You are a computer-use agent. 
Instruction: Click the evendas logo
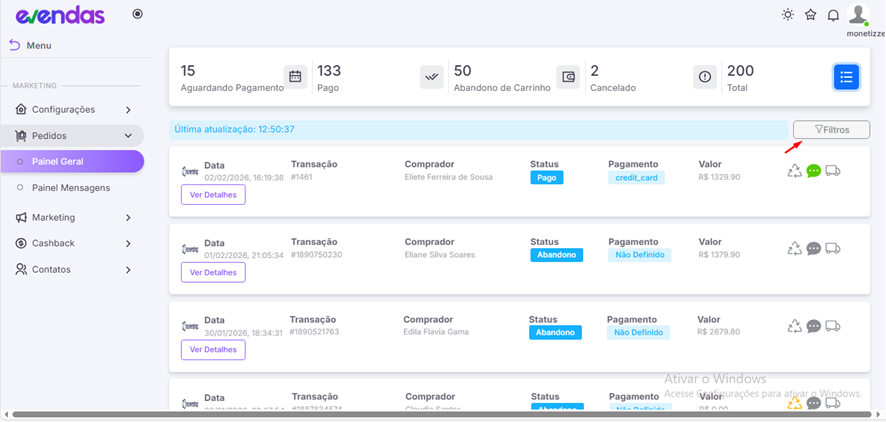(x=60, y=16)
